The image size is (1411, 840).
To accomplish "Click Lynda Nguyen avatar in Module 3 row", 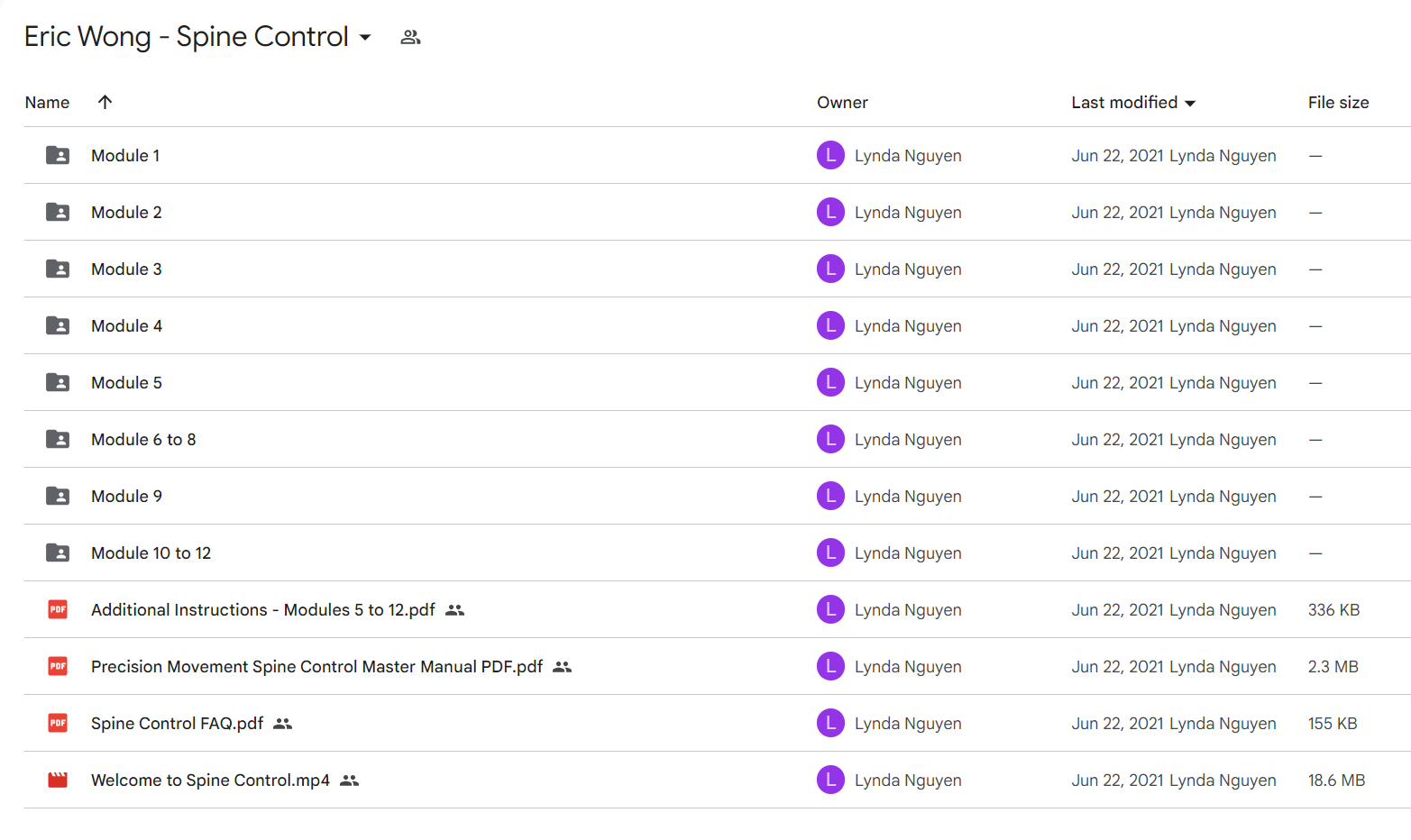I will click(x=830, y=269).
